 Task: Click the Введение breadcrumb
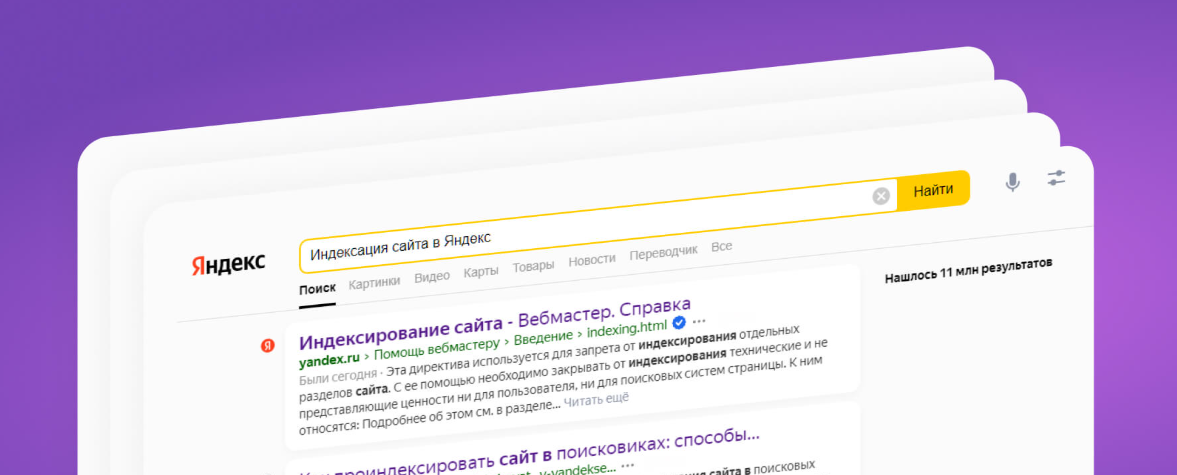click(x=543, y=339)
